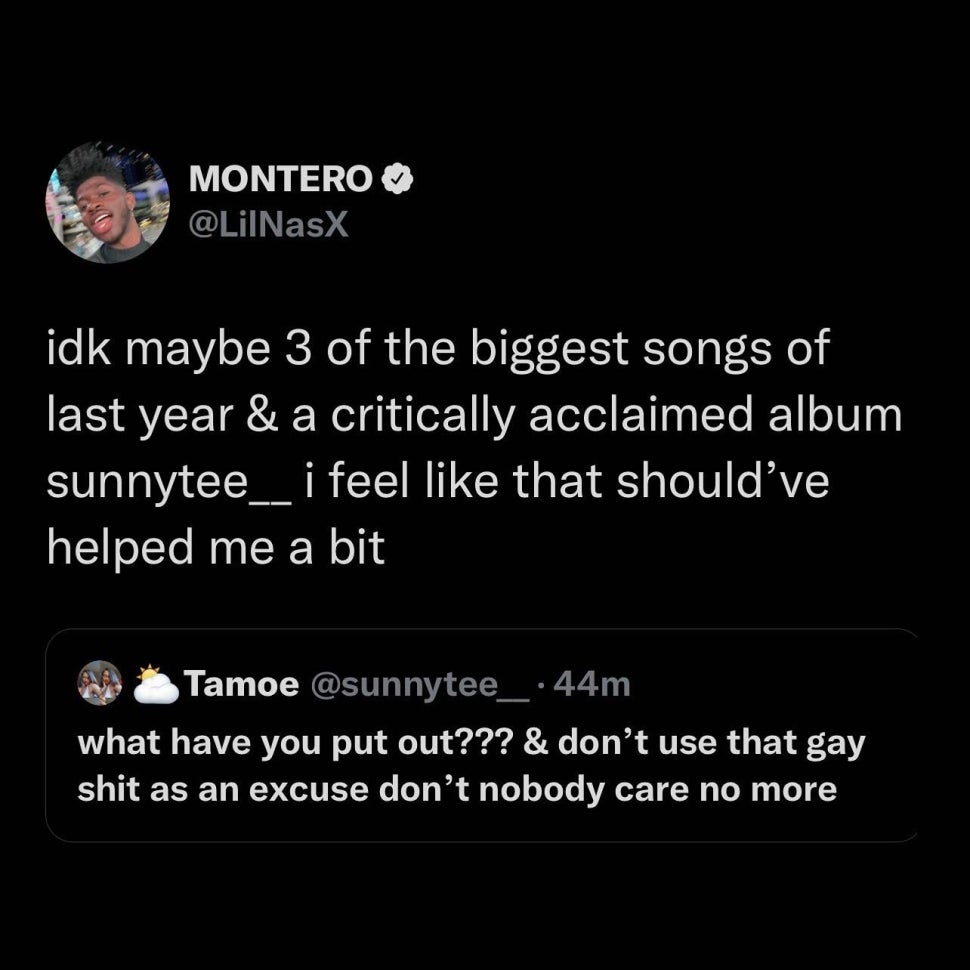Click the MONTERO profile picture

(107, 202)
